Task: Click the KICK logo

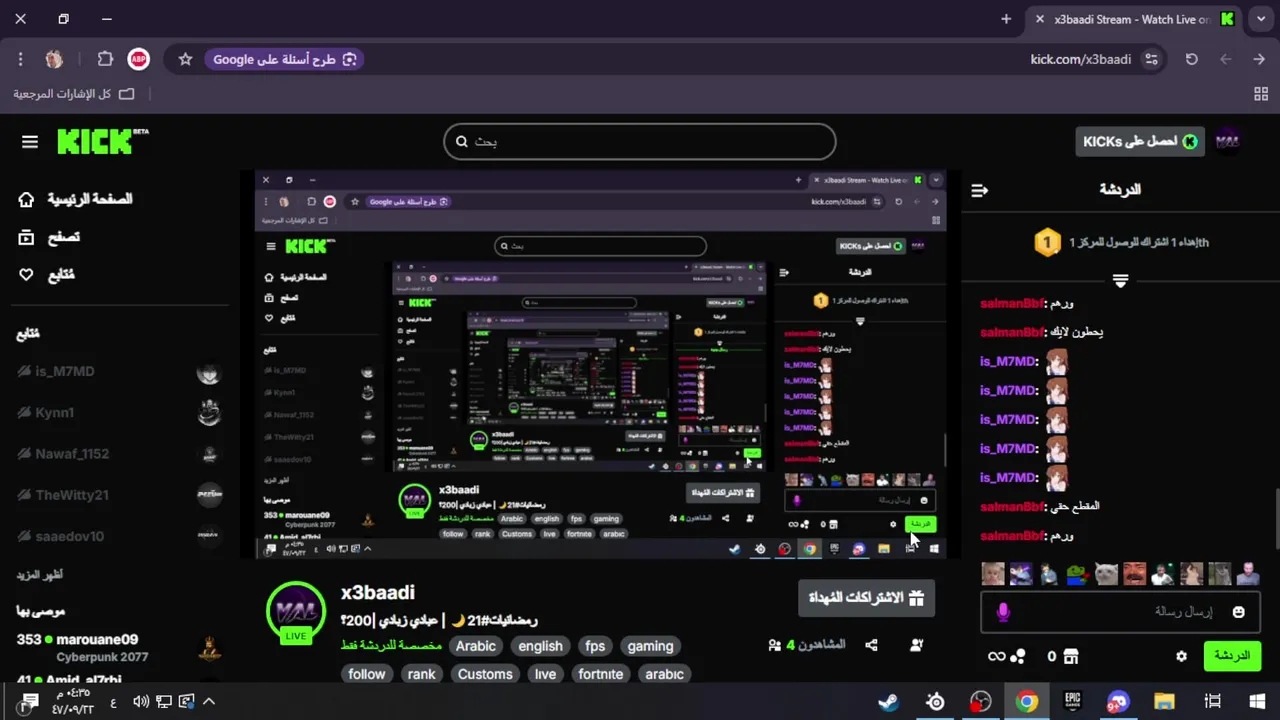Action: pos(102,141)
